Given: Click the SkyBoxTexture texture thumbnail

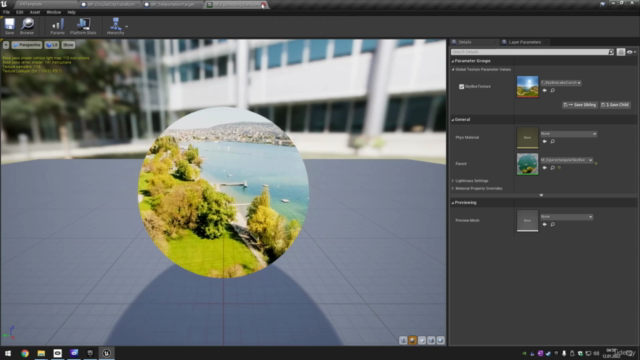Looking at the screenshot, I should click(x=527, y=87).
